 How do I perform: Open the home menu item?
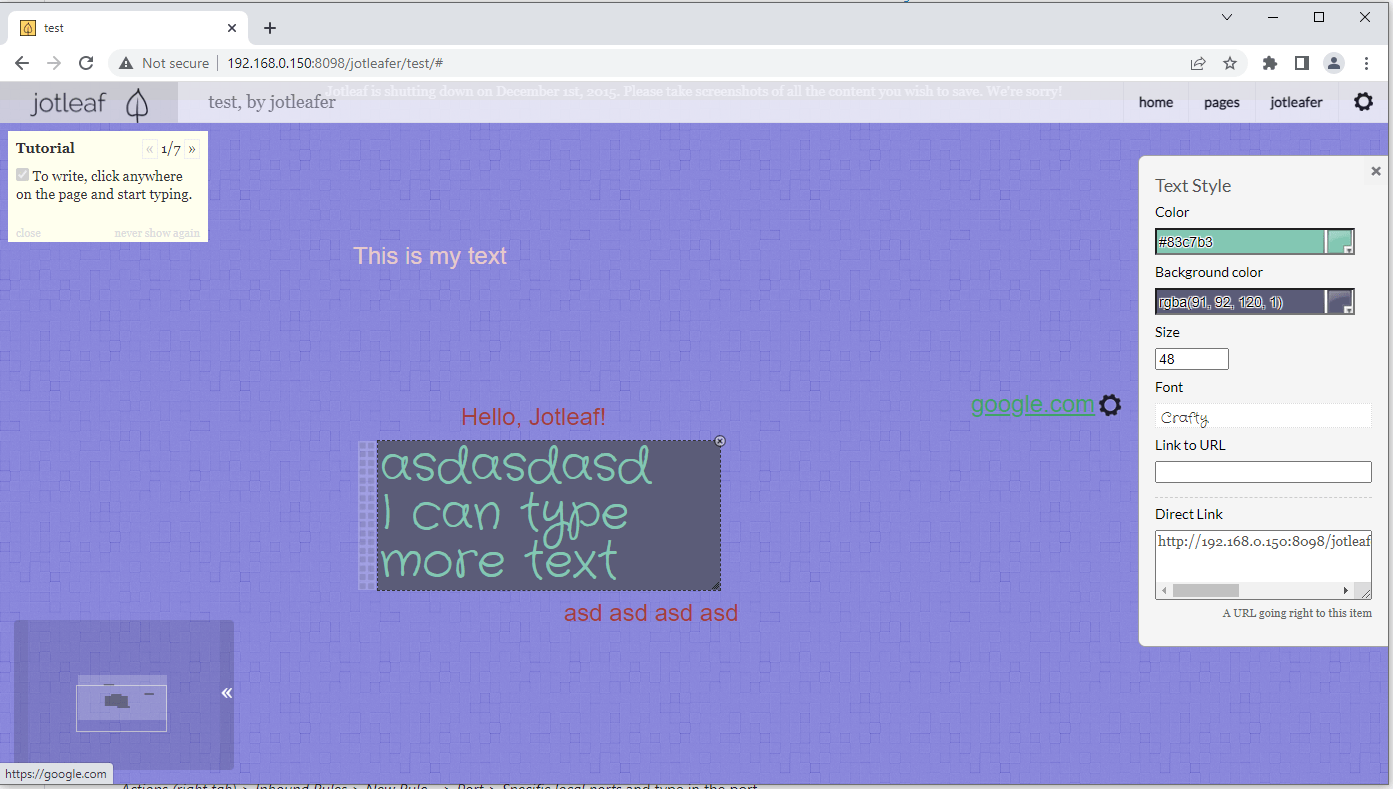(x=1155, y=102)
